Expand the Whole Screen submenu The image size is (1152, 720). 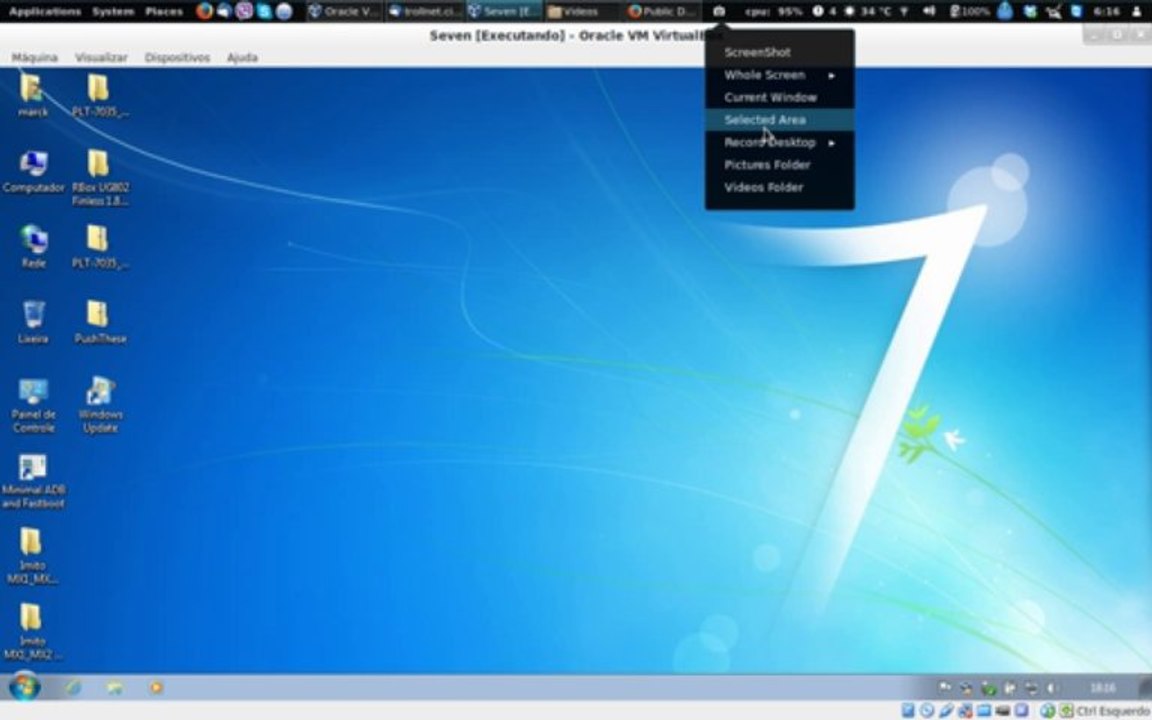(x=780, y=75)
